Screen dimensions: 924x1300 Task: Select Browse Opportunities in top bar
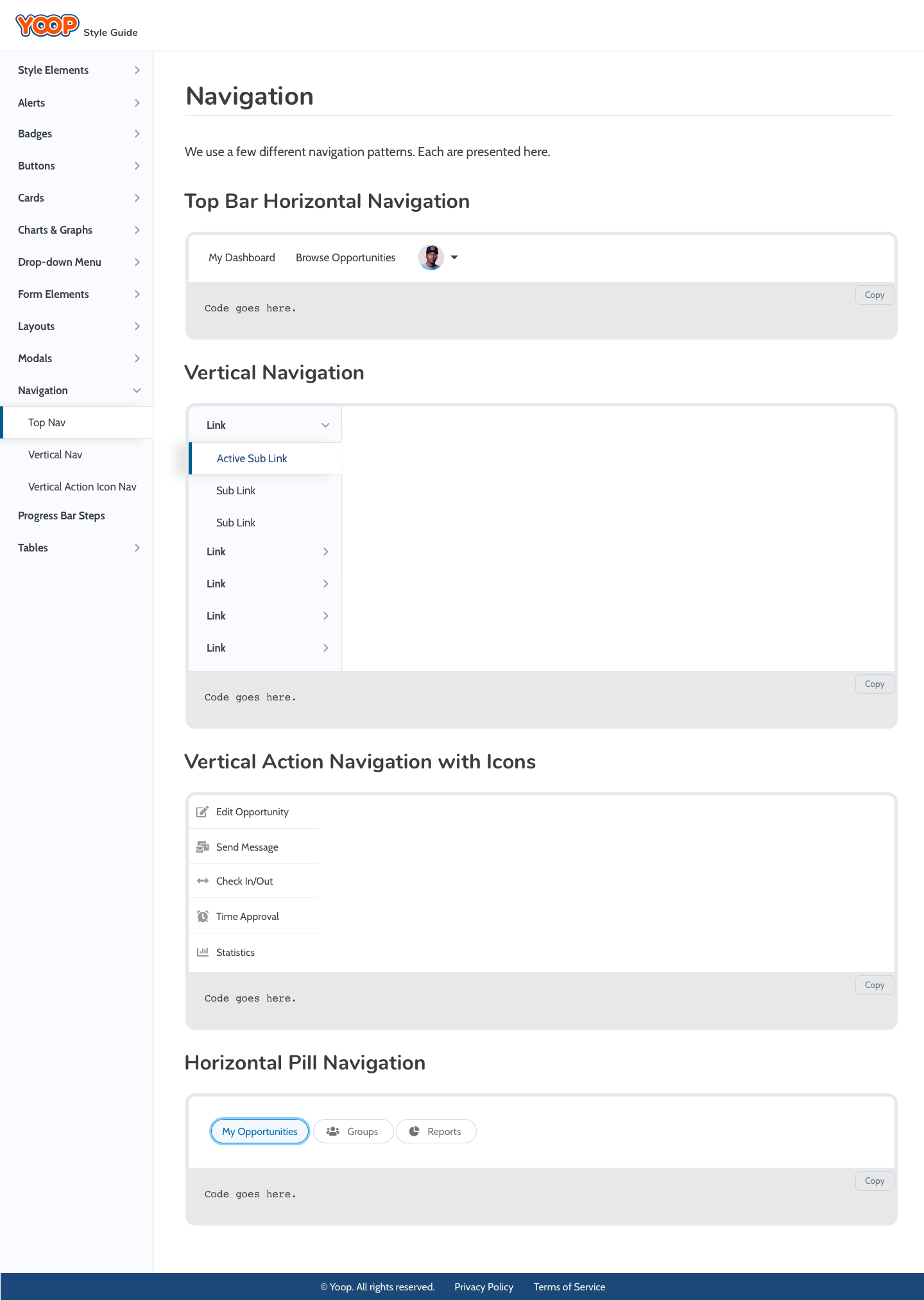[x=345, y=257]
